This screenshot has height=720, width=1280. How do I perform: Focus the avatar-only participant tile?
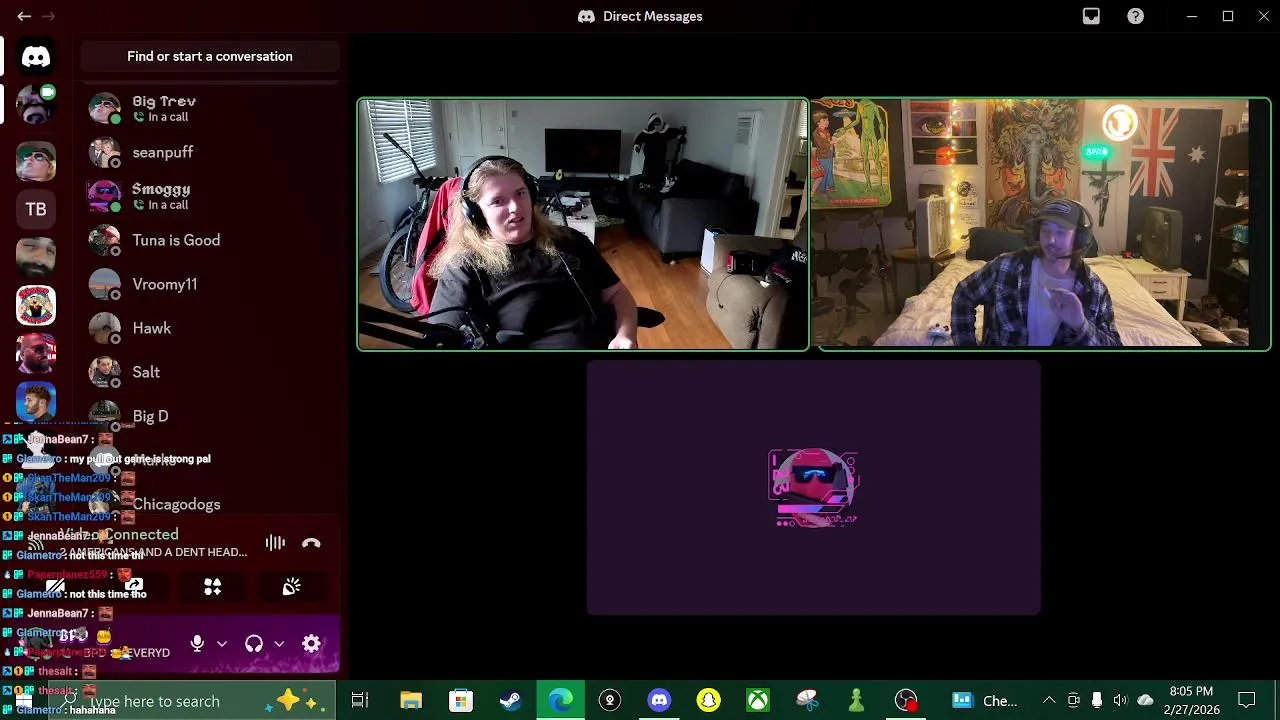pos(813,487)
